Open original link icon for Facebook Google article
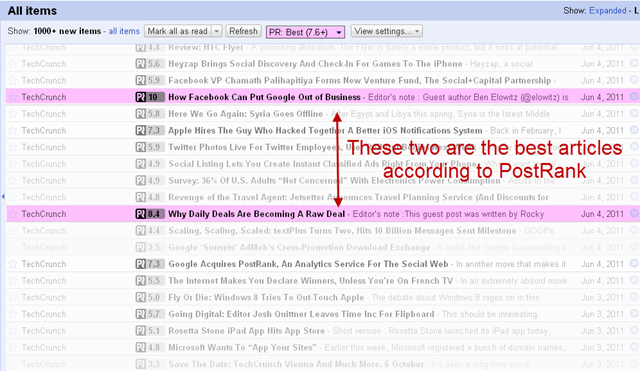The width and height of the screenshot is (640, 371). tap(634, 97)
